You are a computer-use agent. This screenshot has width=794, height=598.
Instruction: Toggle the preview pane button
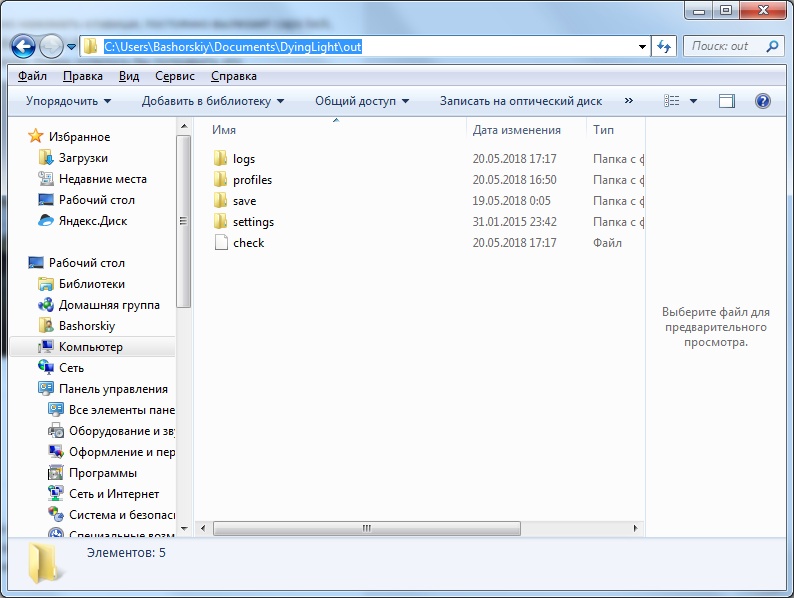tap(727, 101)
